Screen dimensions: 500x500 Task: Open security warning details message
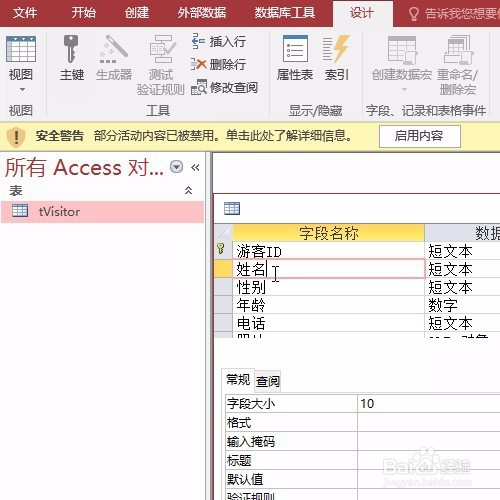[223, 136]
